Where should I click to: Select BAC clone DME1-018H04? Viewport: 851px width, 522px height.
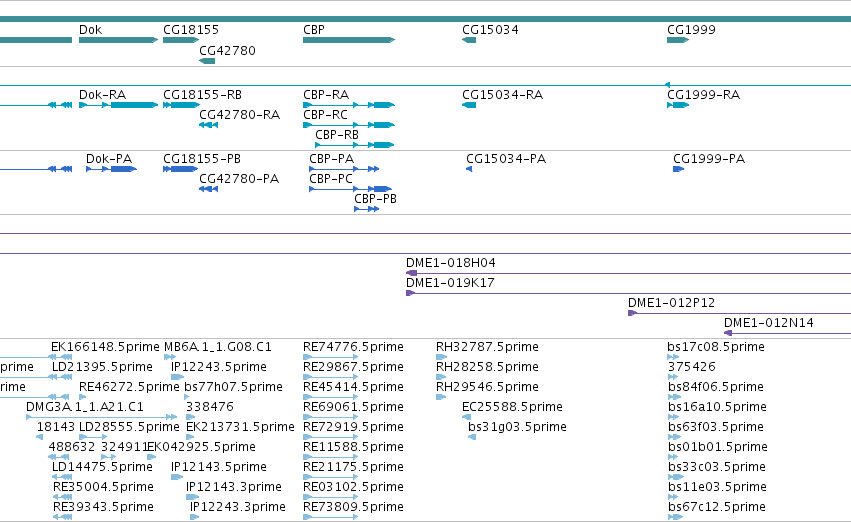tap(628, 273)
